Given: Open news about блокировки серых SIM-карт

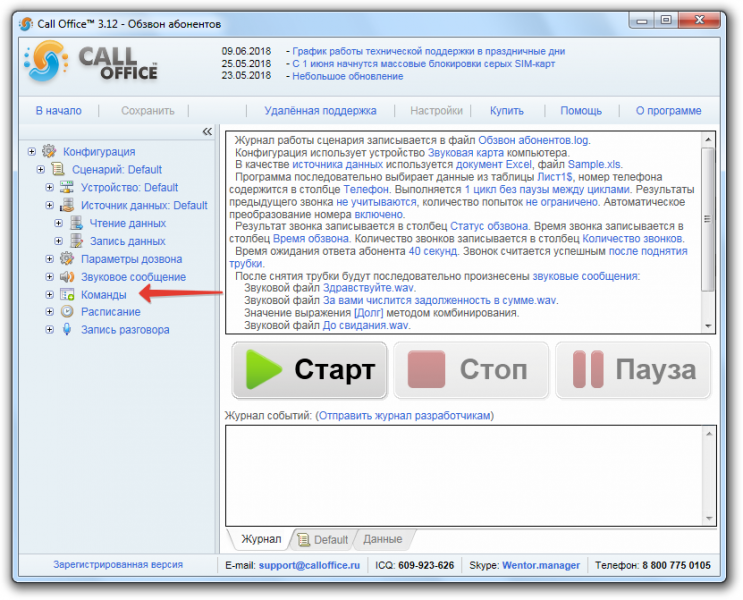Looking at the screenshot, I should pyautogui.click(x=424, y=64).
